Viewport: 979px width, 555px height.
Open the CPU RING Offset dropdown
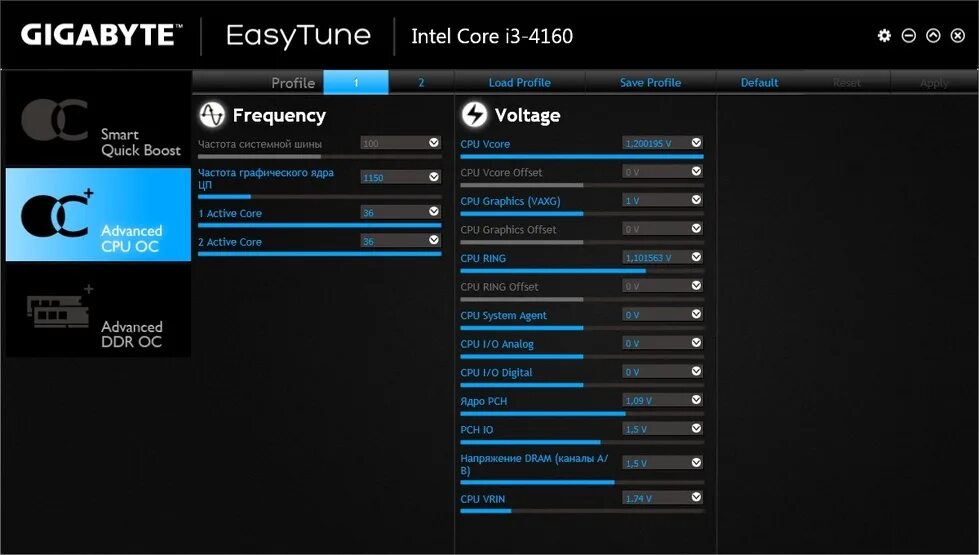coord(696,285)
